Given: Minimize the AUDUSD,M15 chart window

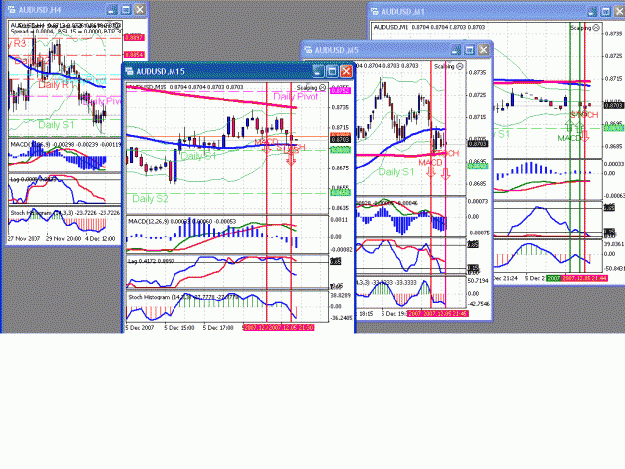Looking at the screenshot, I should [x=318, y=71].
